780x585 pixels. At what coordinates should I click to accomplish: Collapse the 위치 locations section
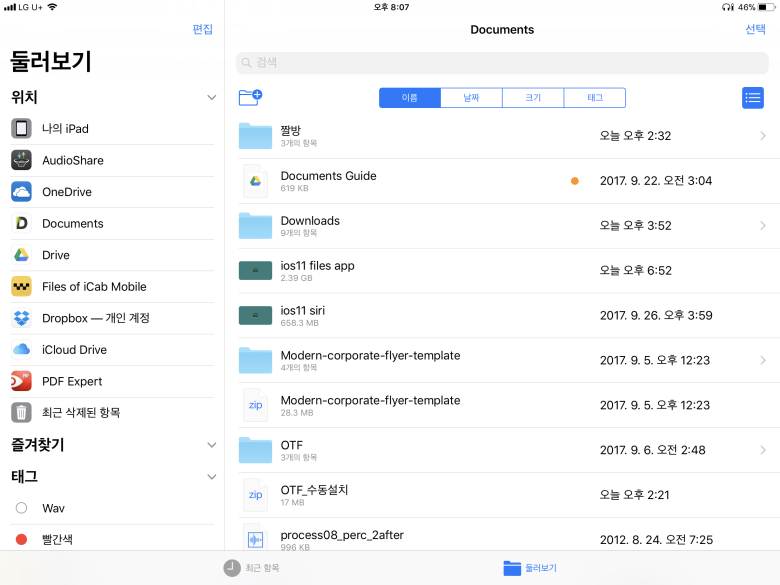[211, 98]
